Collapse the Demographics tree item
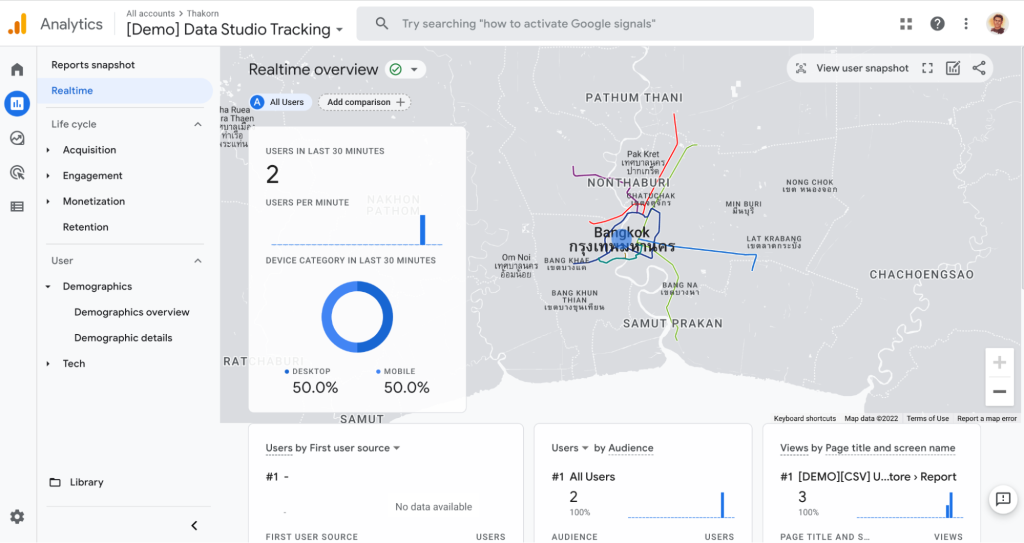Screen dimensions: 1024x543 48,286
